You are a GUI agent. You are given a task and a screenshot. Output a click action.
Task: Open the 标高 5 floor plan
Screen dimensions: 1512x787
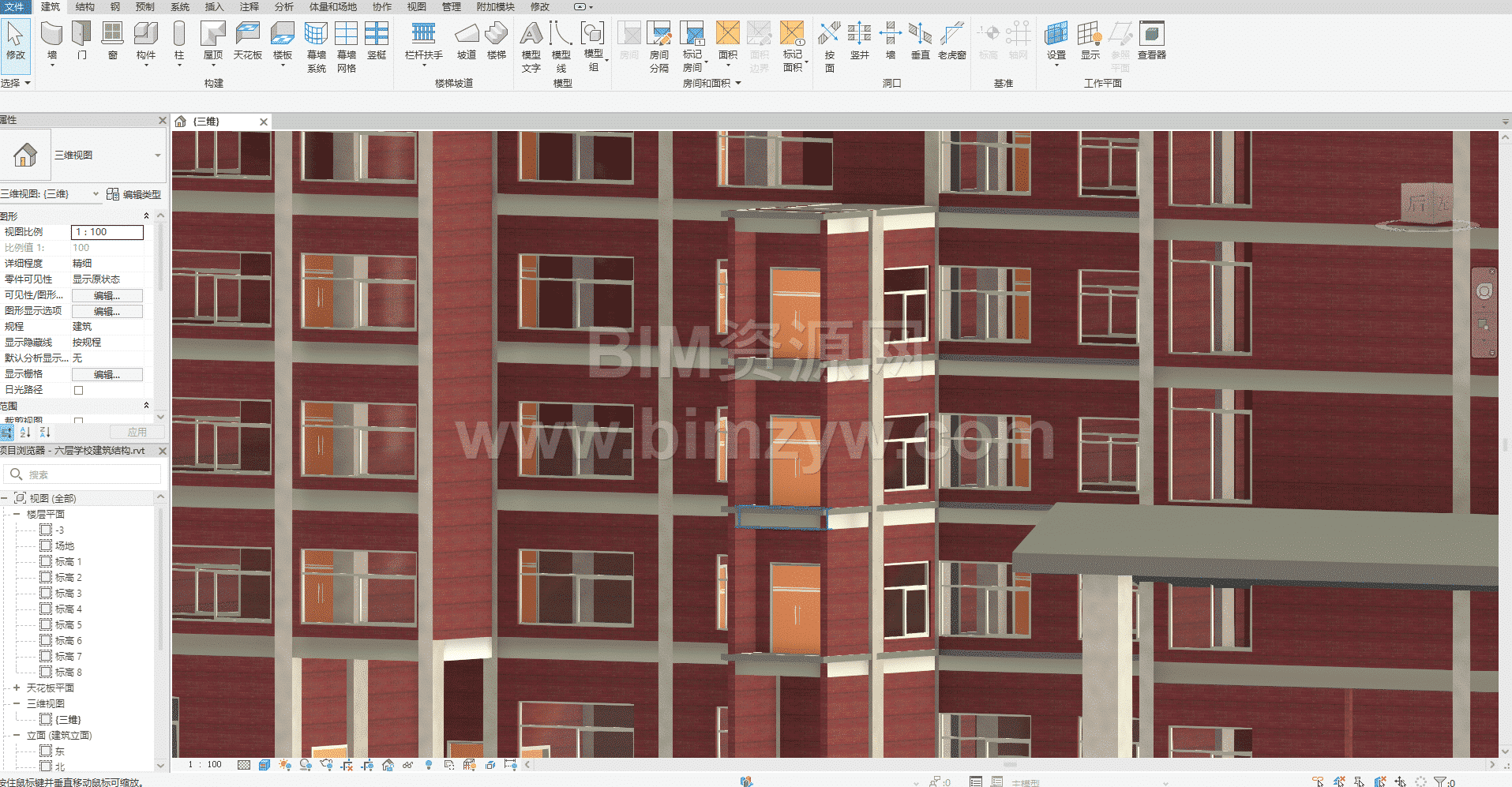pos(68,625)
